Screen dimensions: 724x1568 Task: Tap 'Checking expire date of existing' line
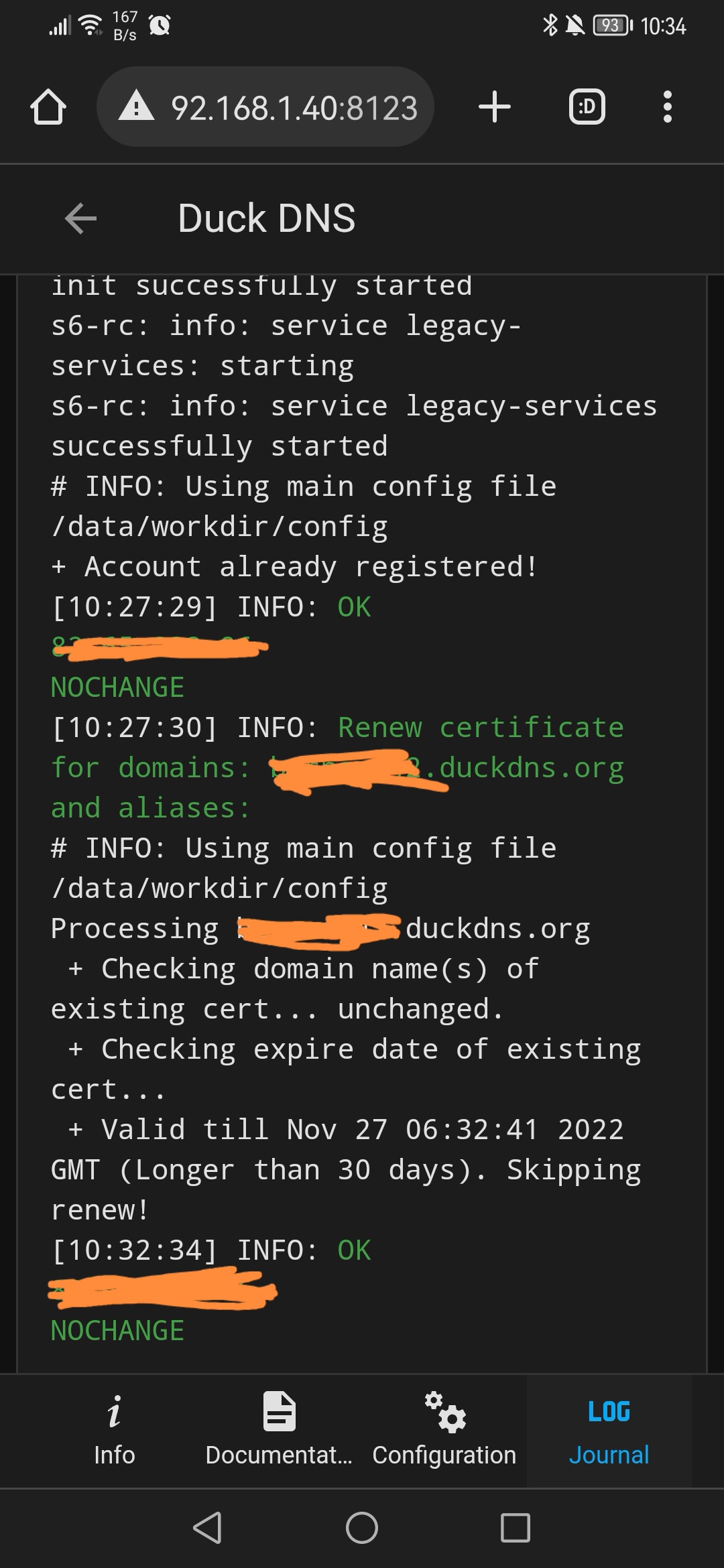(x=355, y=1049)
